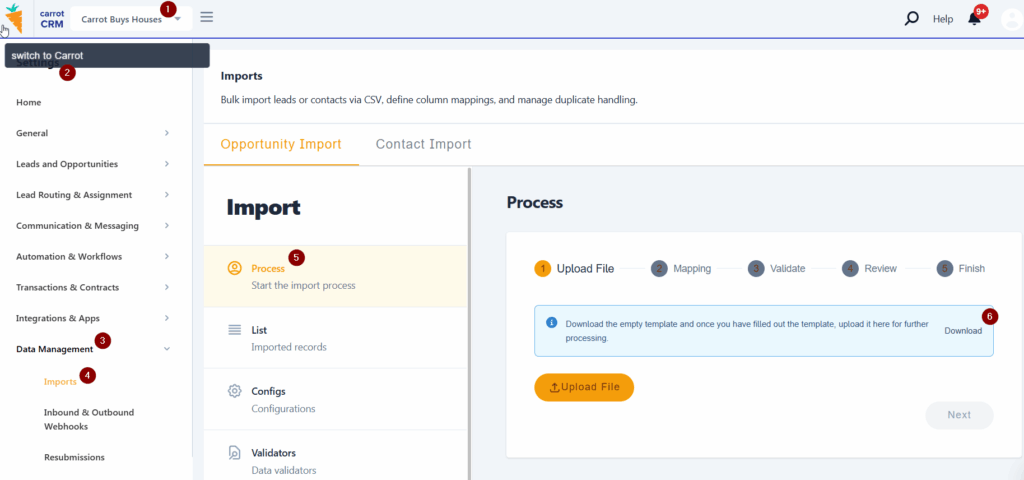
Task: Expand the Leads and Opportunities section
Action: (x=90, y=164)
